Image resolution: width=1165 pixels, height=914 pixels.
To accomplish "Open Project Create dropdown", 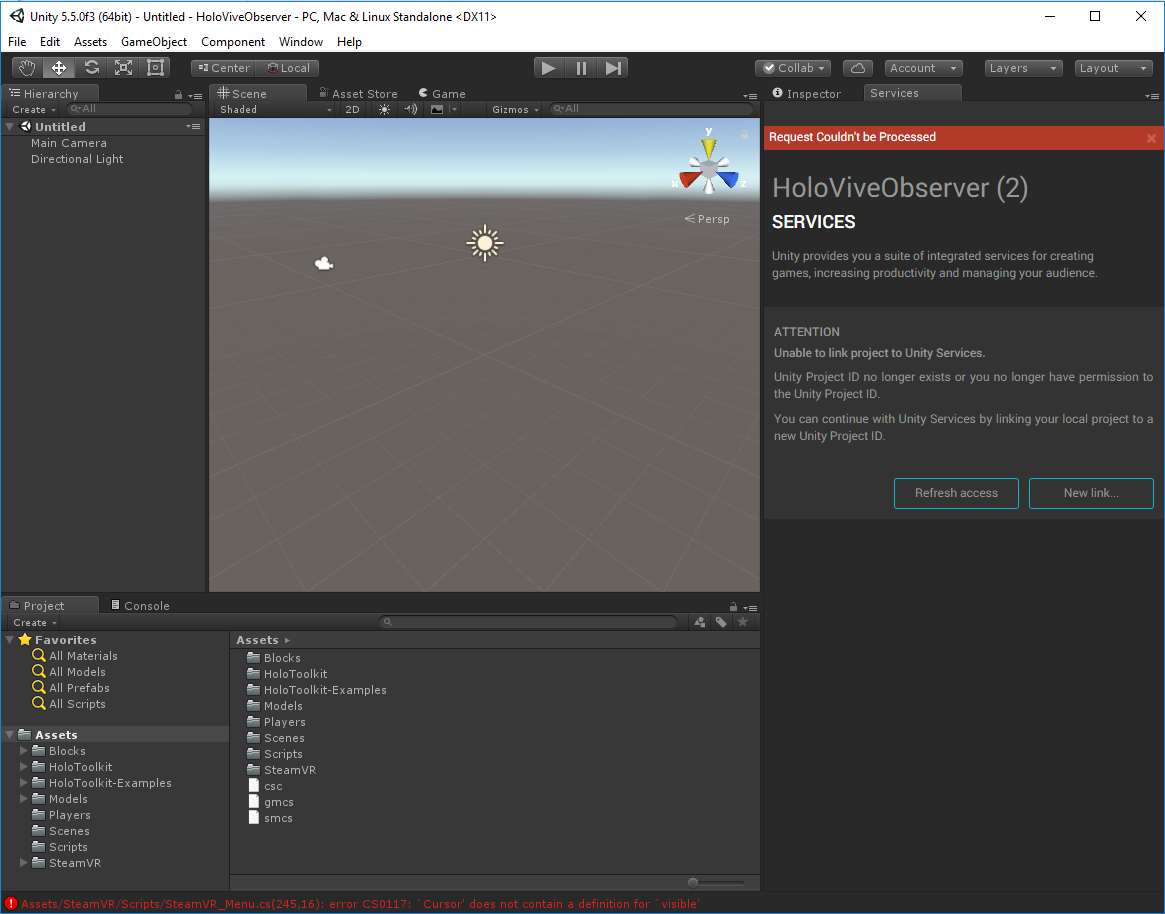I will pyautogui.click(x=35, y=623).
